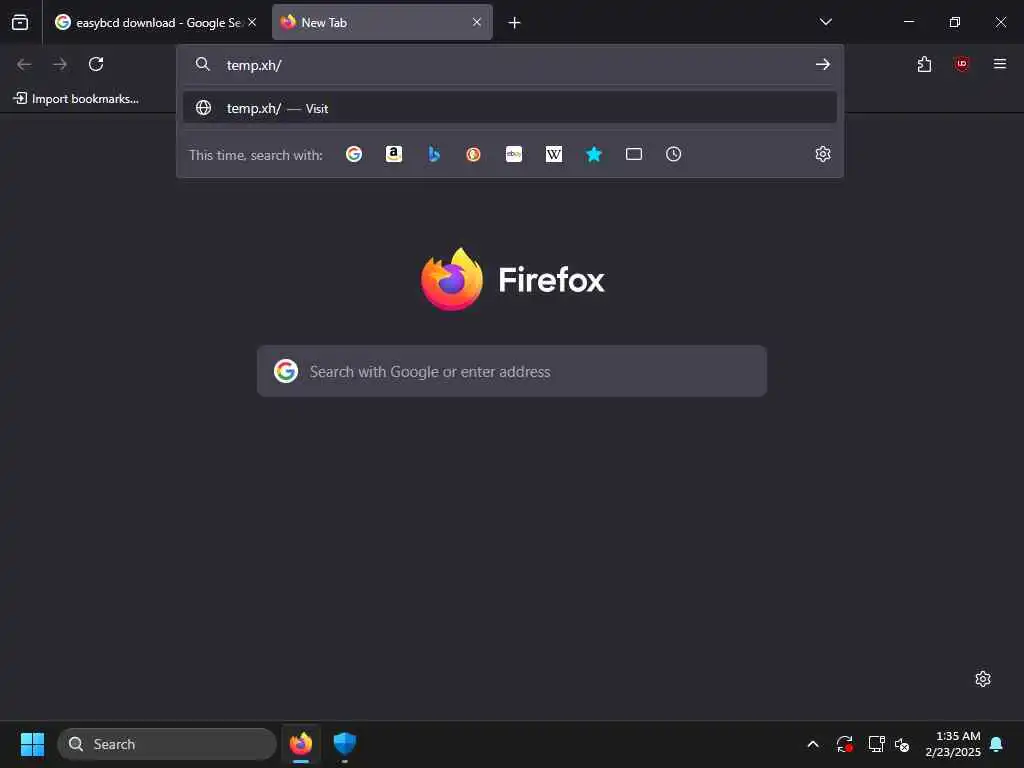Open a new tab with plus button

point(515,23)
